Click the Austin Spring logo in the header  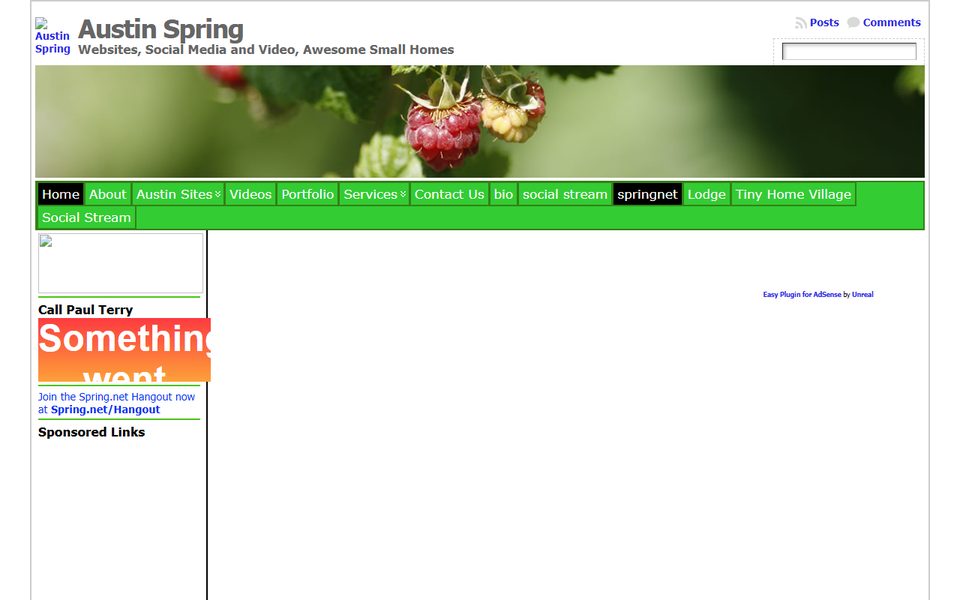click(x=51, y=37)
